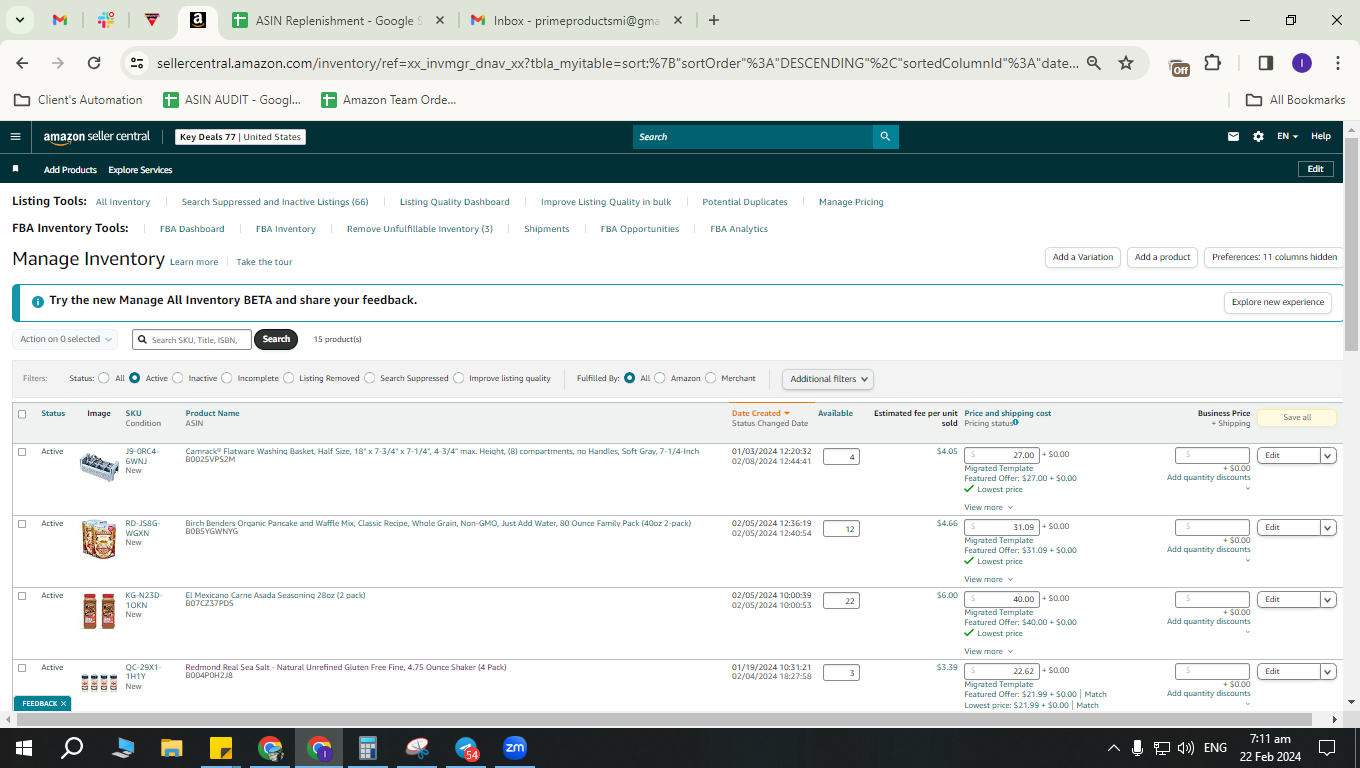Select the 'Search Suppressed' status filter
The height and width of the screenshot is (768, 1360).
[x=370, y=378]
